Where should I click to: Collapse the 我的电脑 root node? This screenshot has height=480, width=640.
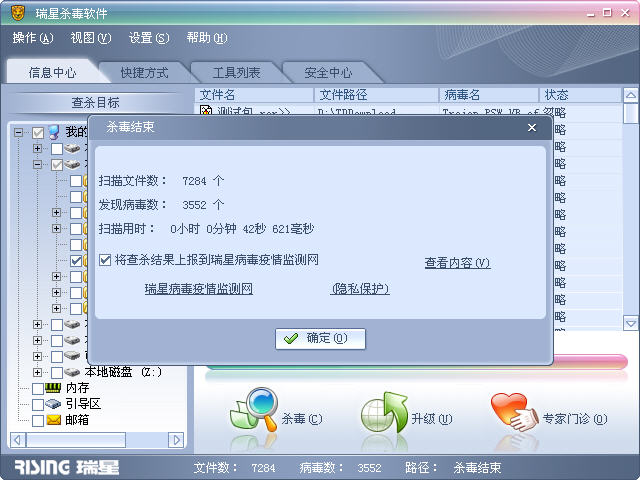pos(18,132)
